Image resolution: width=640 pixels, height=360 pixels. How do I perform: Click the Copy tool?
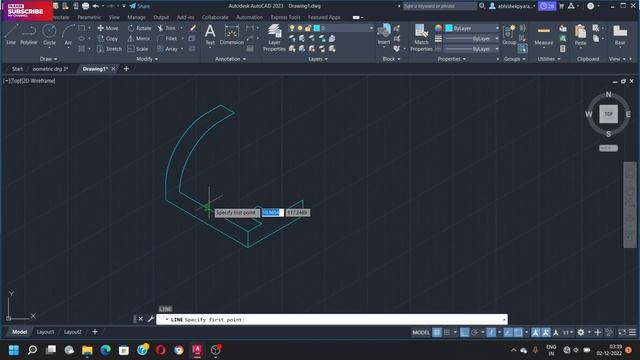pos(108,38)
